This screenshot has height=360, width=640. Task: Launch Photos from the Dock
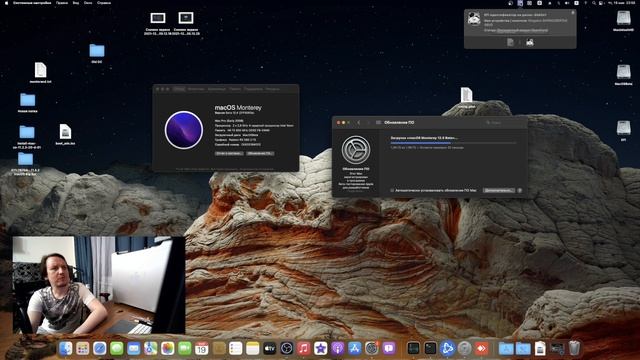click(167, 348)
